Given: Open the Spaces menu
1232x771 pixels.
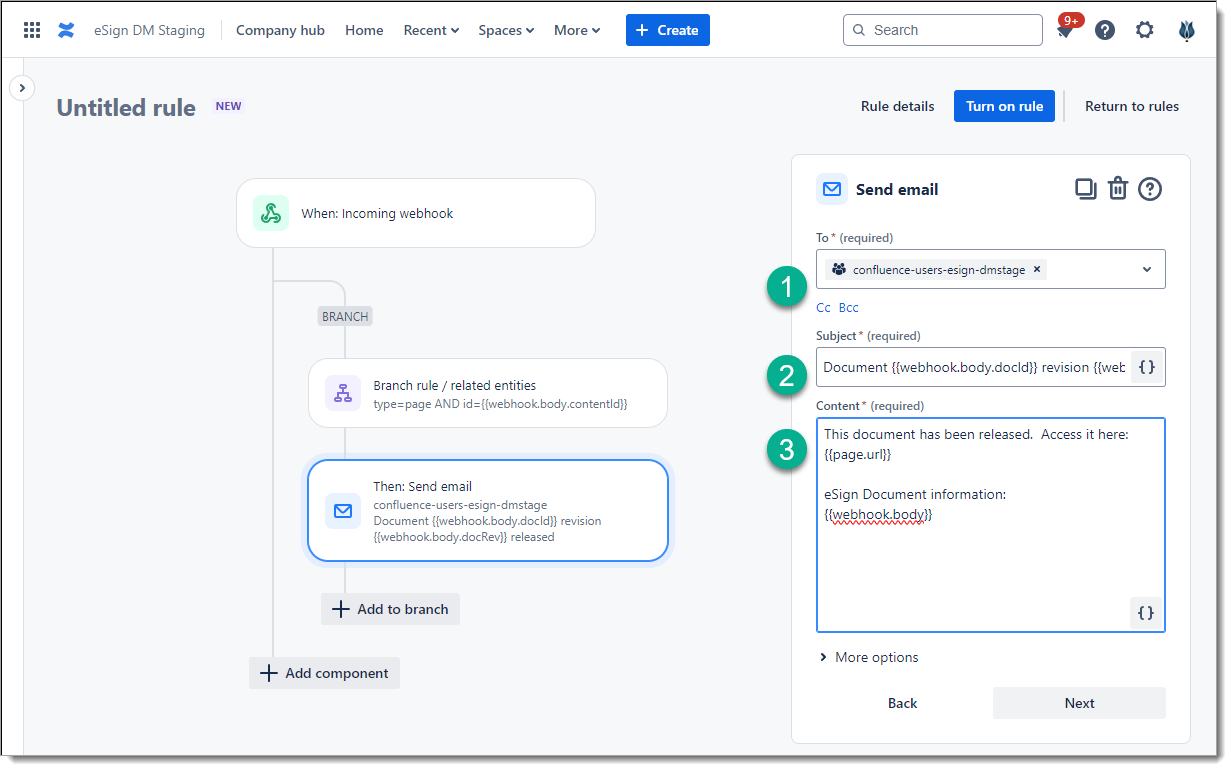Looking at the screenshot, I should pos(506,30).
